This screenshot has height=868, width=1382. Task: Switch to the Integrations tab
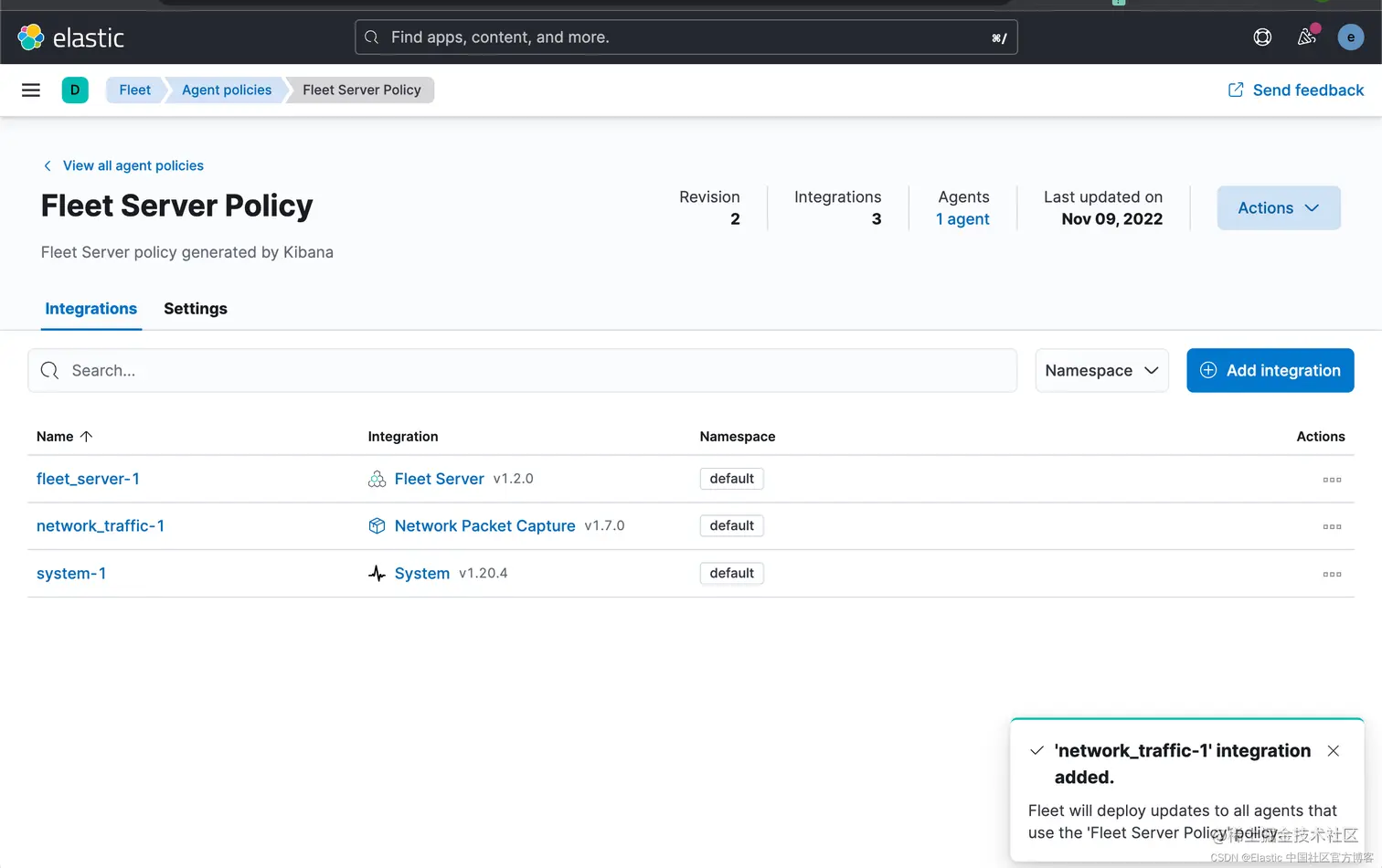pos(91,309)
